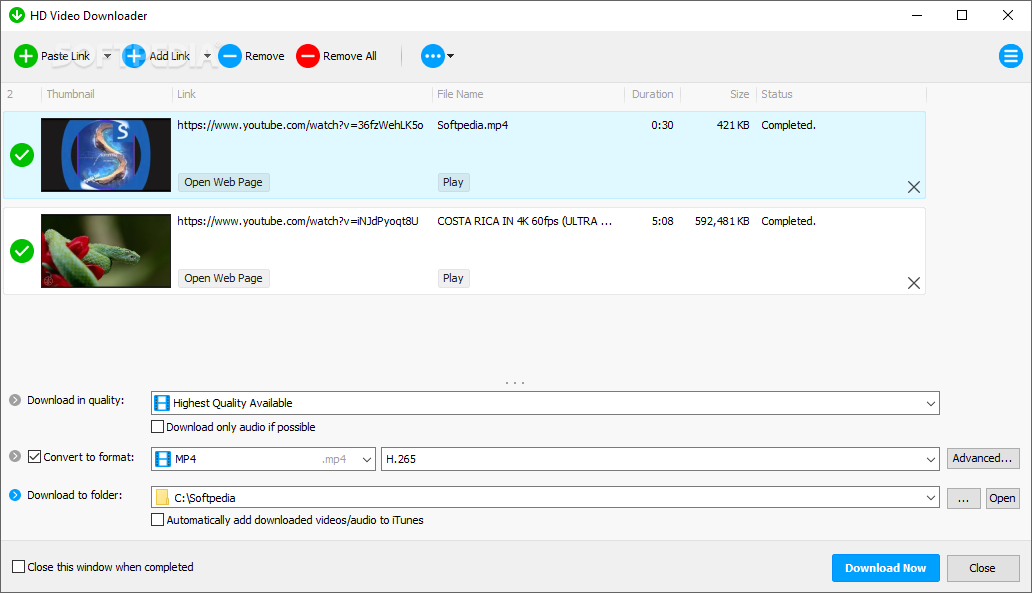The height and width of the screenshot is (593, 1032).
Task: Open the C:\Softpedia folder dropdown
Action: 545,498
